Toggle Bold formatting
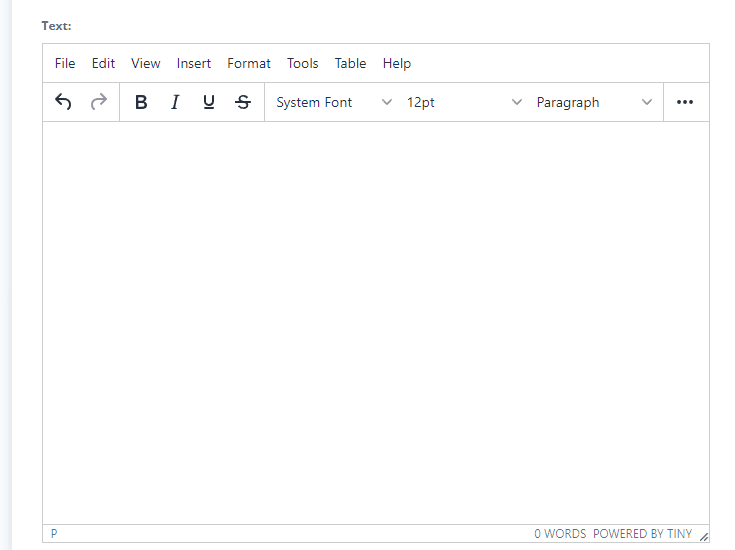 (x=141, y=102)
